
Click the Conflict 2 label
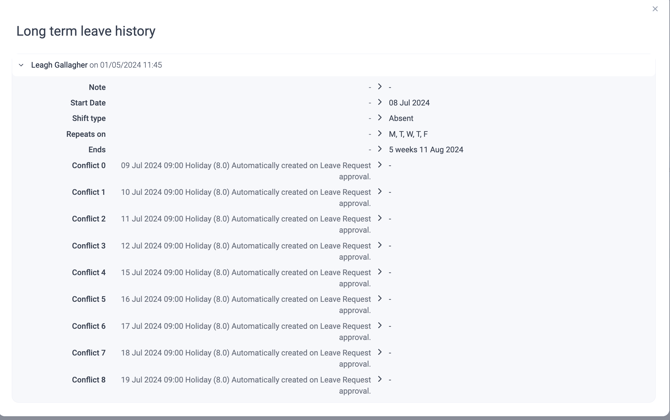pos(88,219)
